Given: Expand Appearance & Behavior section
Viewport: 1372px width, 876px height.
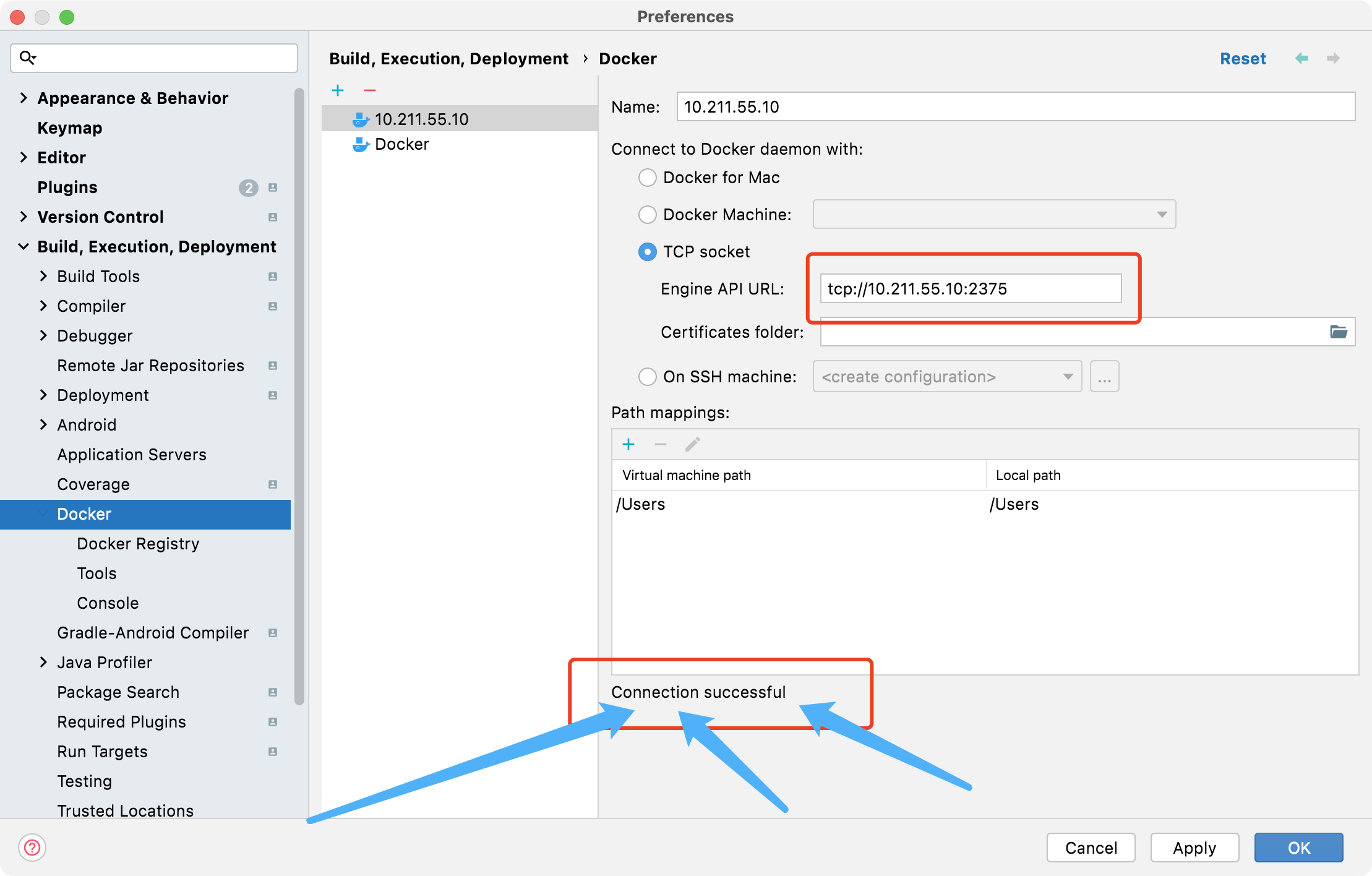Looking at the screenshot, I should [24, 98].
